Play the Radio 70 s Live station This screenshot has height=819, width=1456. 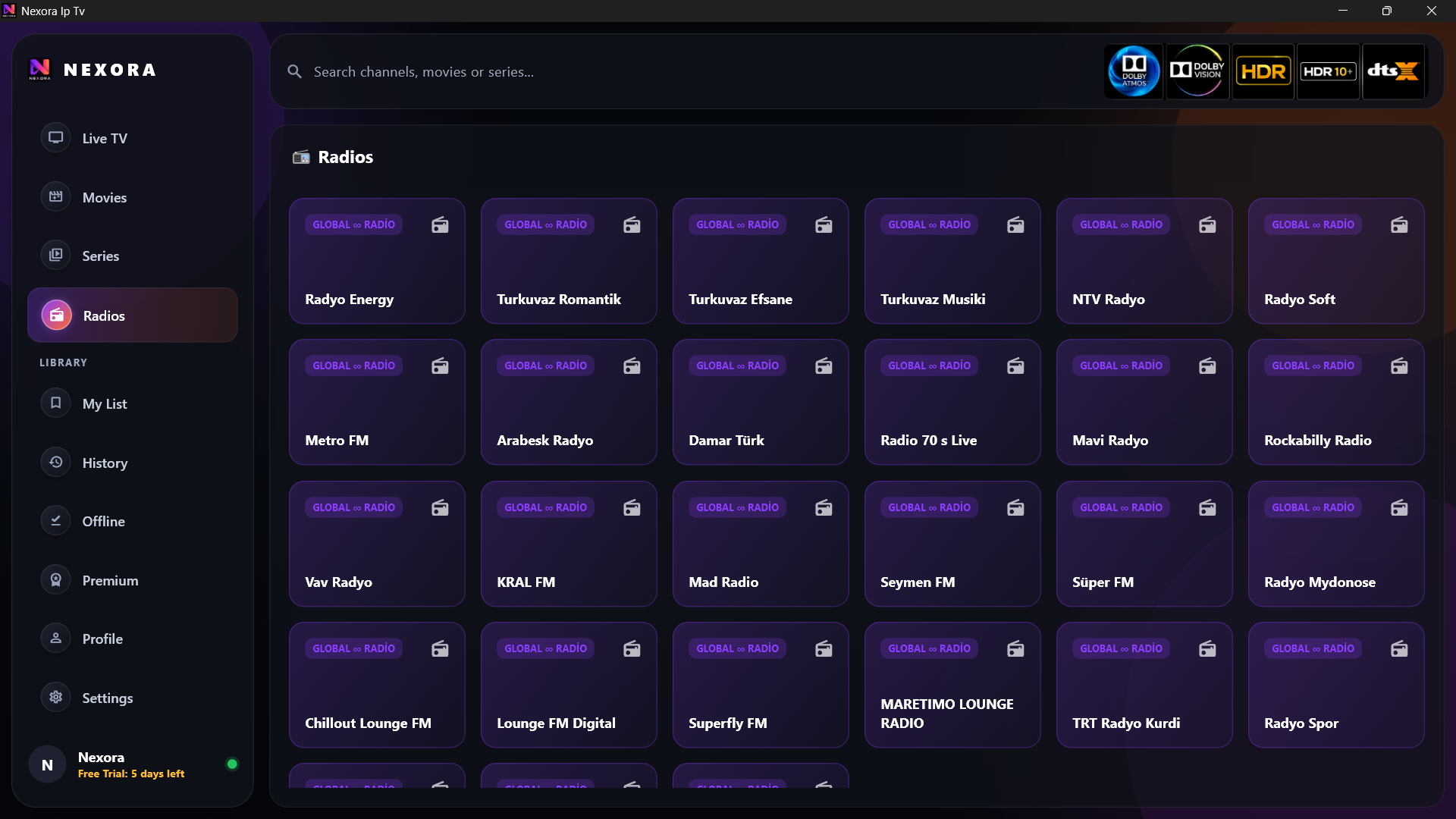point(952,402)
